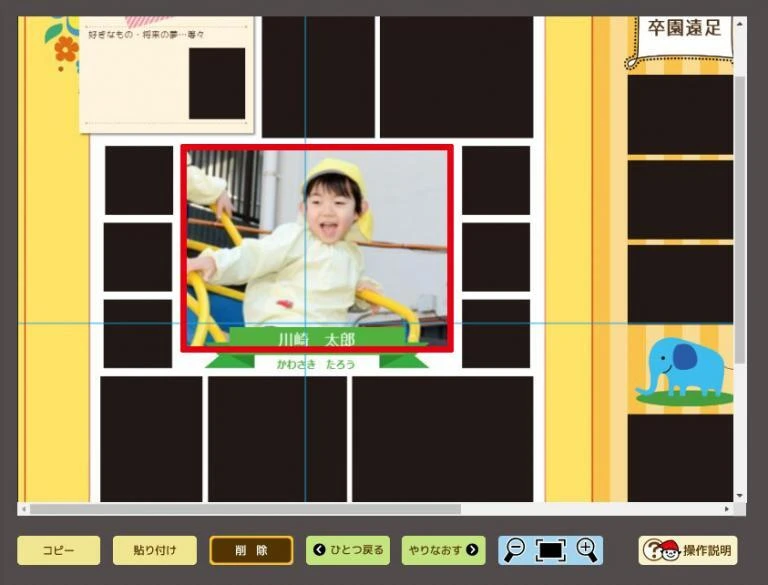
Task: Click horizontal scrollbar right arrow
Action: [727, 509]
